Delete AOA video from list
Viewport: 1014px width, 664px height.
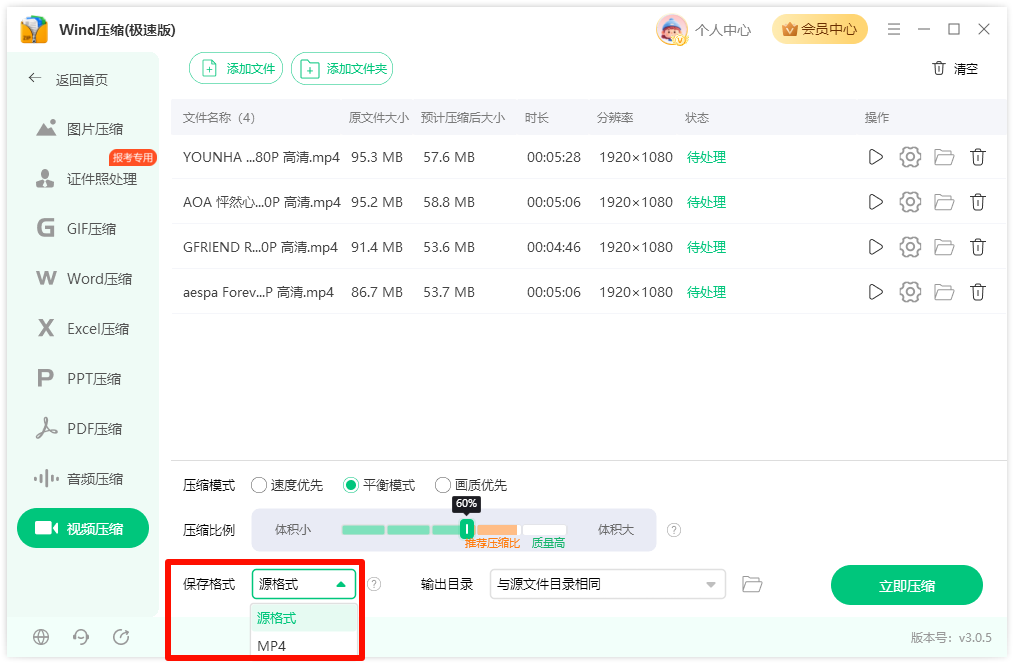coord(978,202)
